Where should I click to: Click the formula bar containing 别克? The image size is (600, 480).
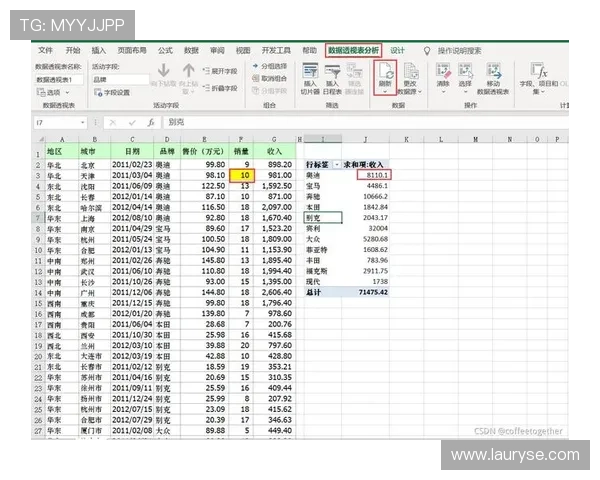pyautogui.click(x=366, y=122)
